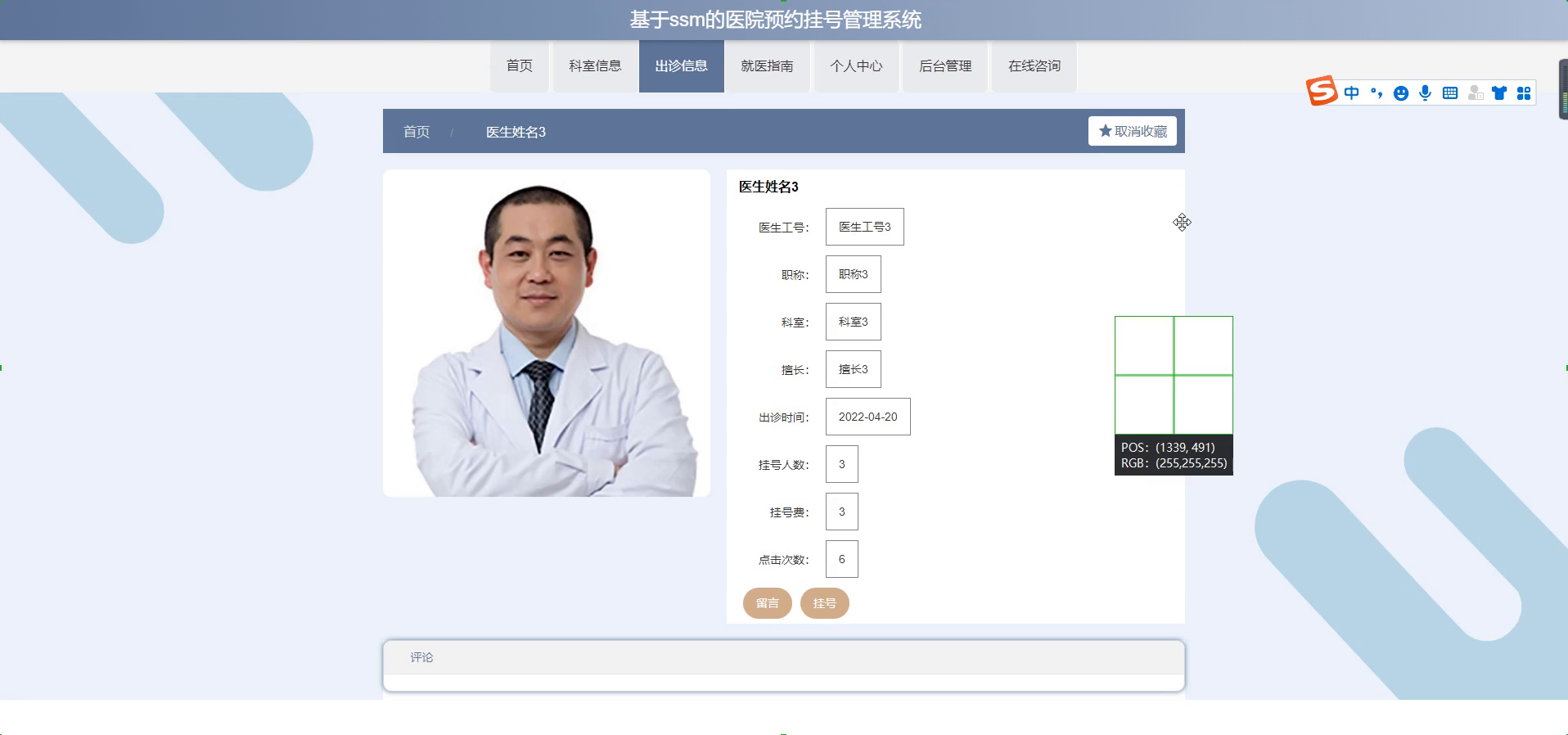Toggle punctuation mode on IME toolbar
Viewport: 1568px width, 735px height.
[1377, 93]
